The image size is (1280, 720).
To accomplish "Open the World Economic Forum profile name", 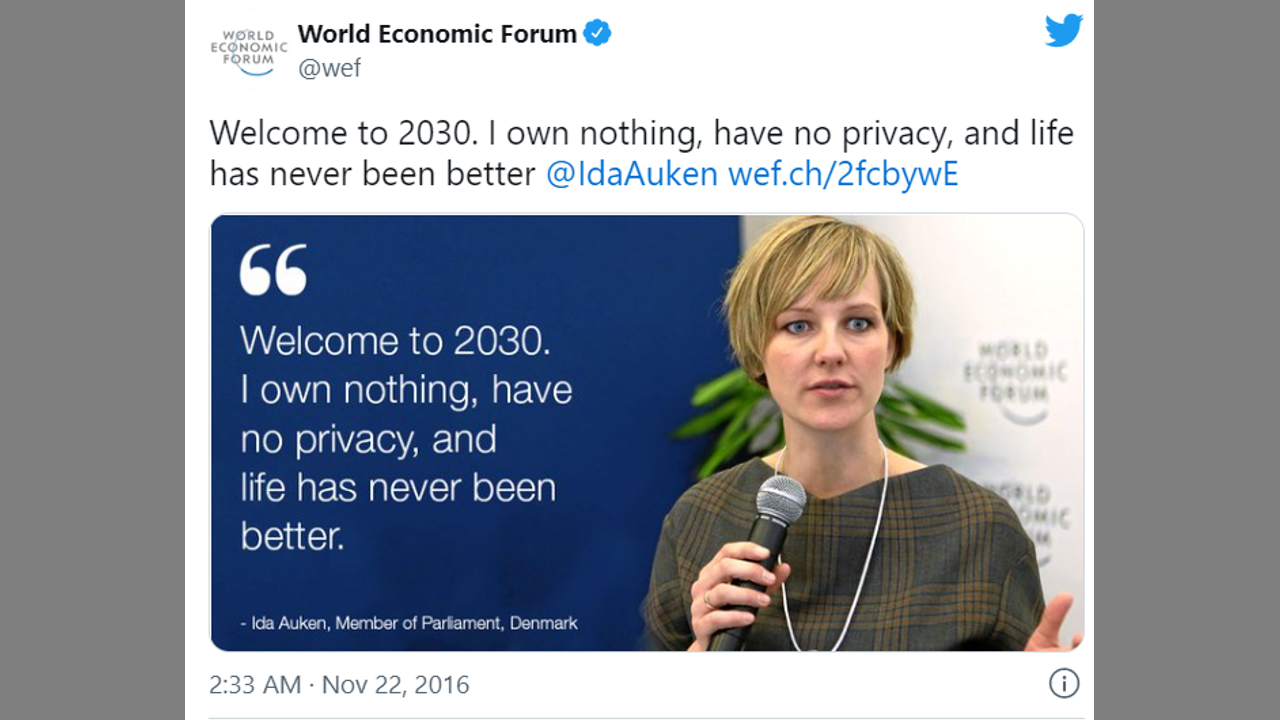I will 437,33.
